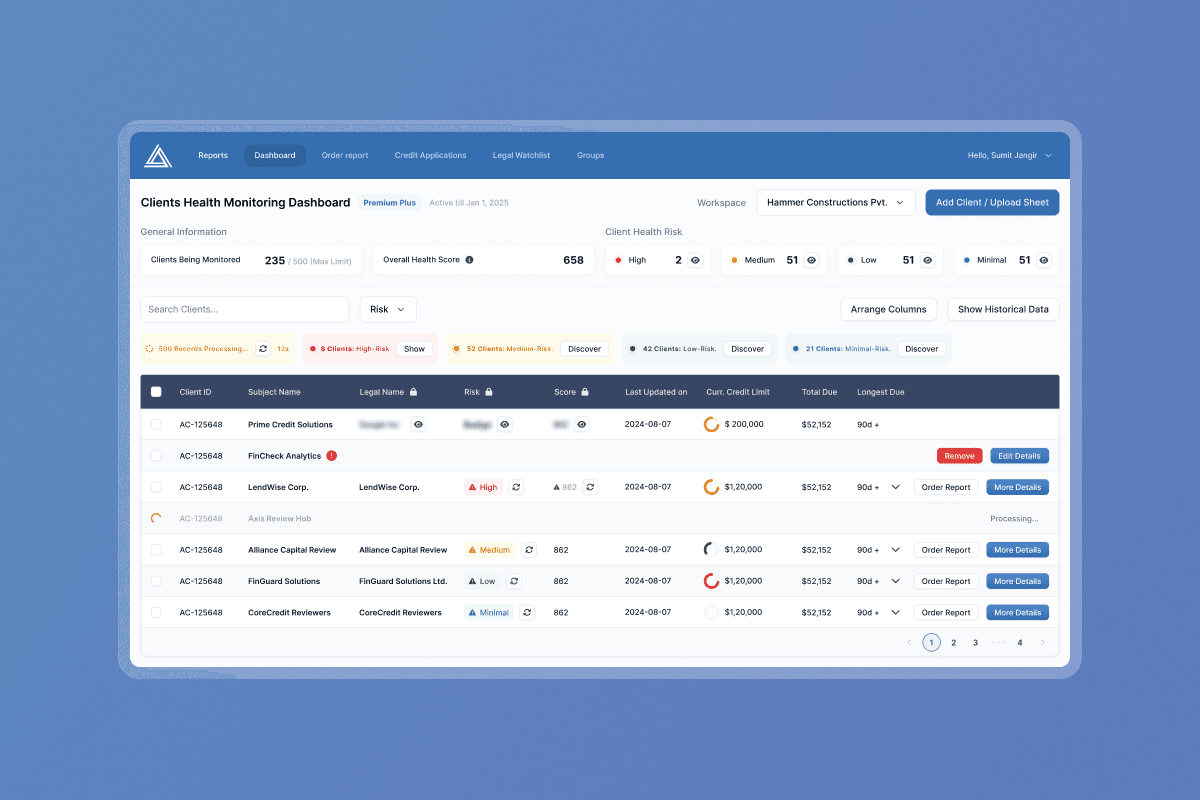1200x800 pixels.
Task: Go to the next page using the pagination arrow
Action: pos(1043,643)
